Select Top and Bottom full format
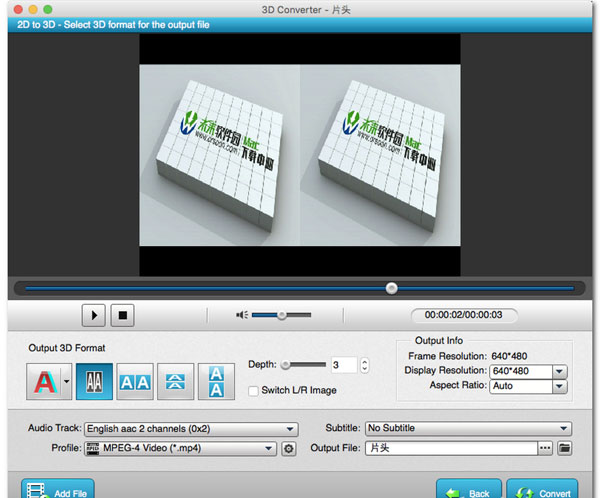 tap(216, 382)
